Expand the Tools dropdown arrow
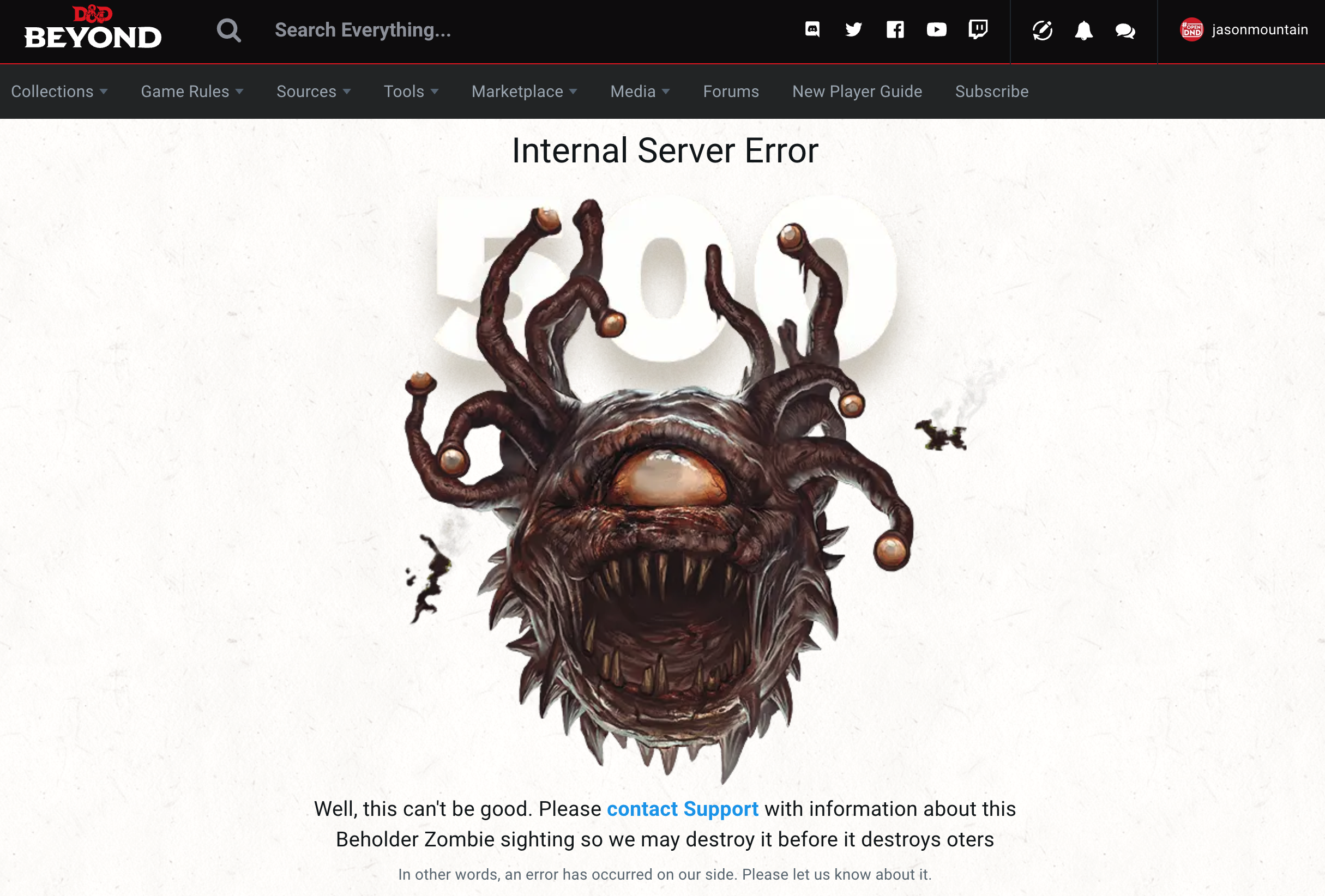Screen dimensions: 1325x896 435,92
